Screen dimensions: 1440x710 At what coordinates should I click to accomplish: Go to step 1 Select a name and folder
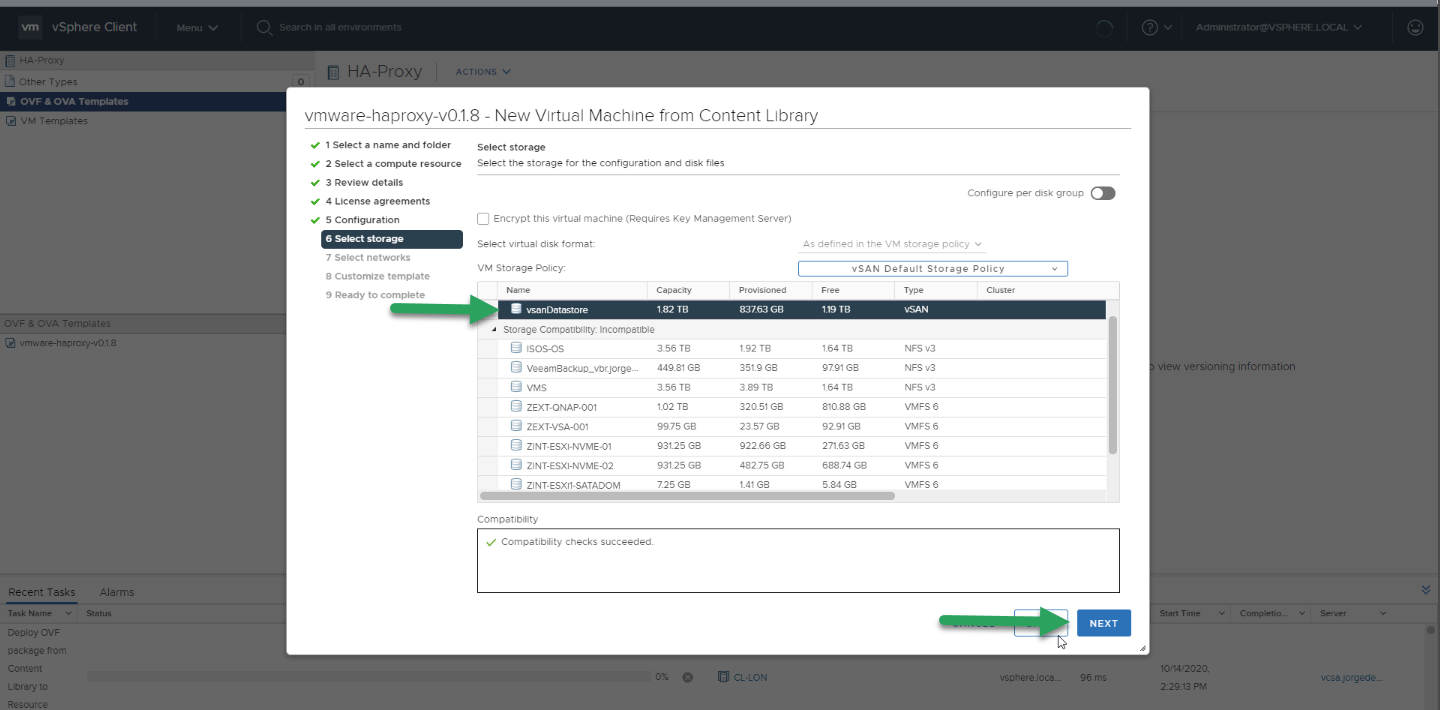click(387, 145)
